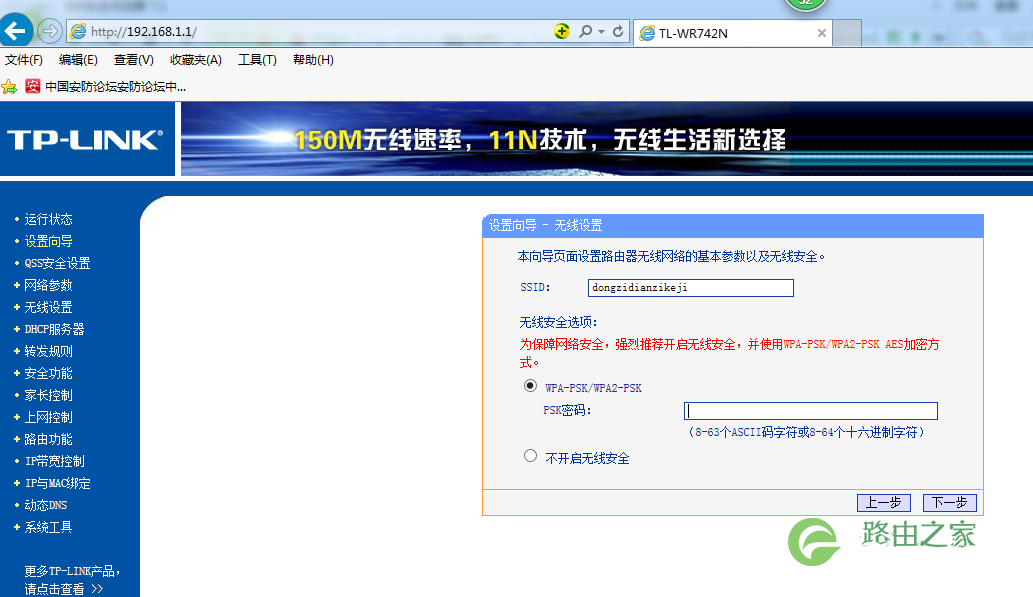
Task: Click the 8-63个ASCII码字符 hint text
Action: [806, 432]
